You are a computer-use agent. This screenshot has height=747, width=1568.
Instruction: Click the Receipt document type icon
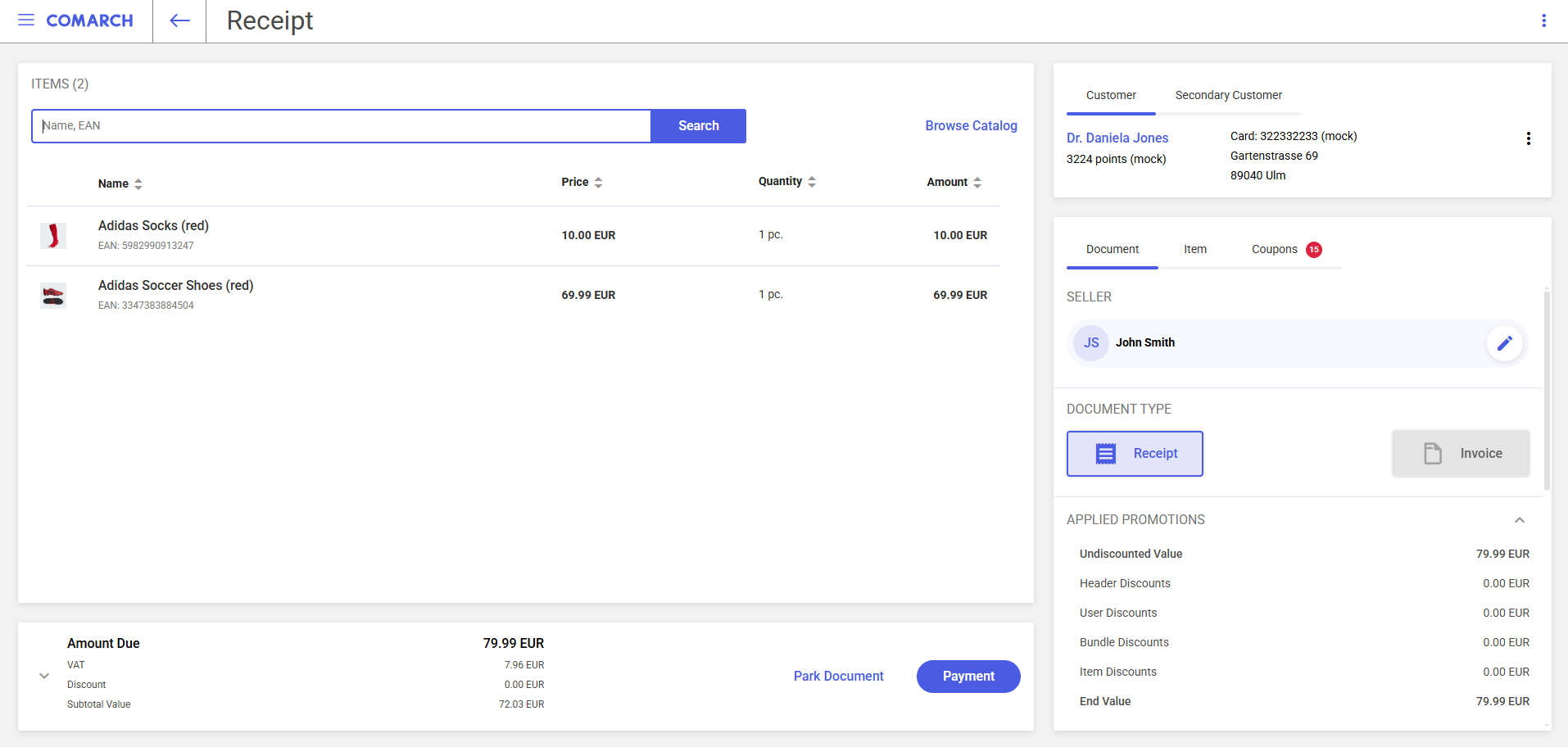1106,454
